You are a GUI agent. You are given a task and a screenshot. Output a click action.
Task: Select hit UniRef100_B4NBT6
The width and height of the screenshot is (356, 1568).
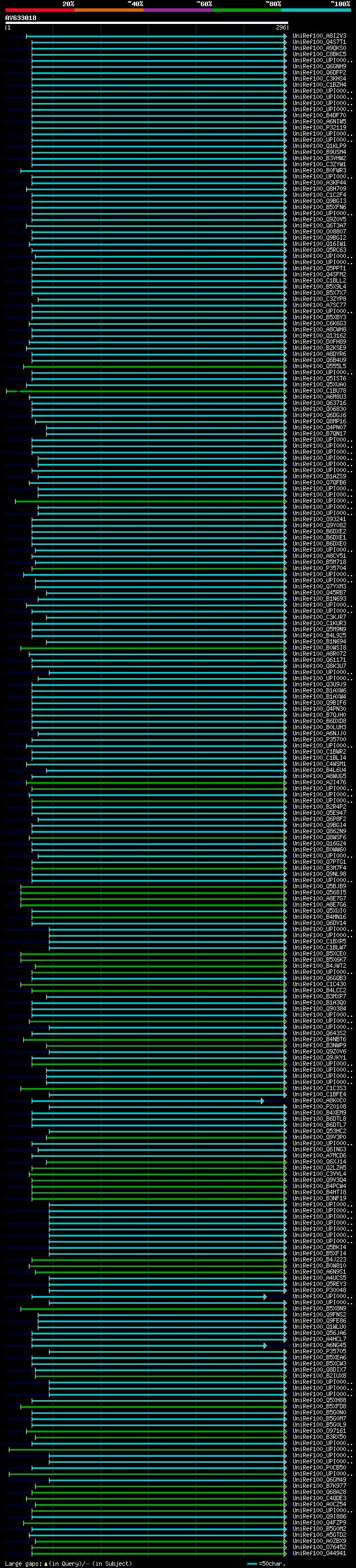coord(319,1039)
